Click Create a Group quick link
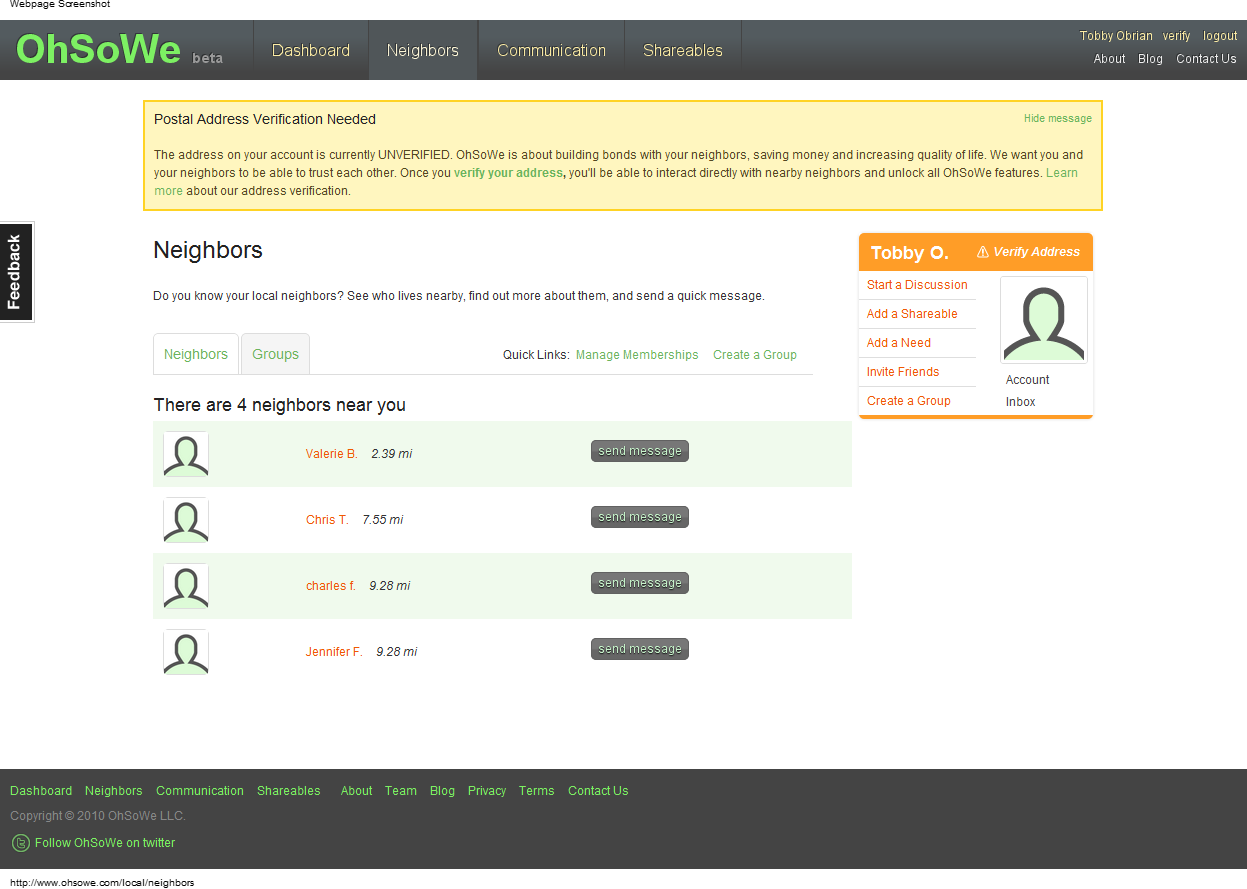Viewport: 1247px width, 889px height. coord(755,355)
